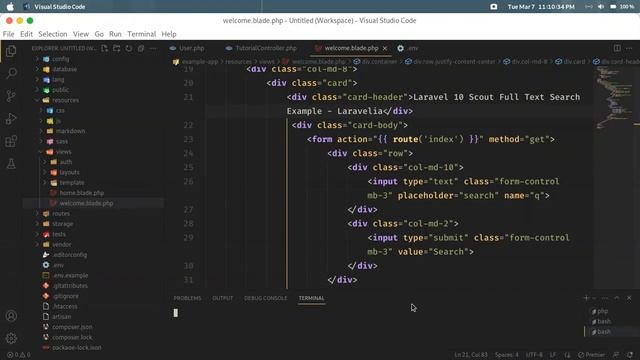Click Ln 21, Col 83 cursor position
Screen dimensions: 640x360
click(x=471, y=355)
